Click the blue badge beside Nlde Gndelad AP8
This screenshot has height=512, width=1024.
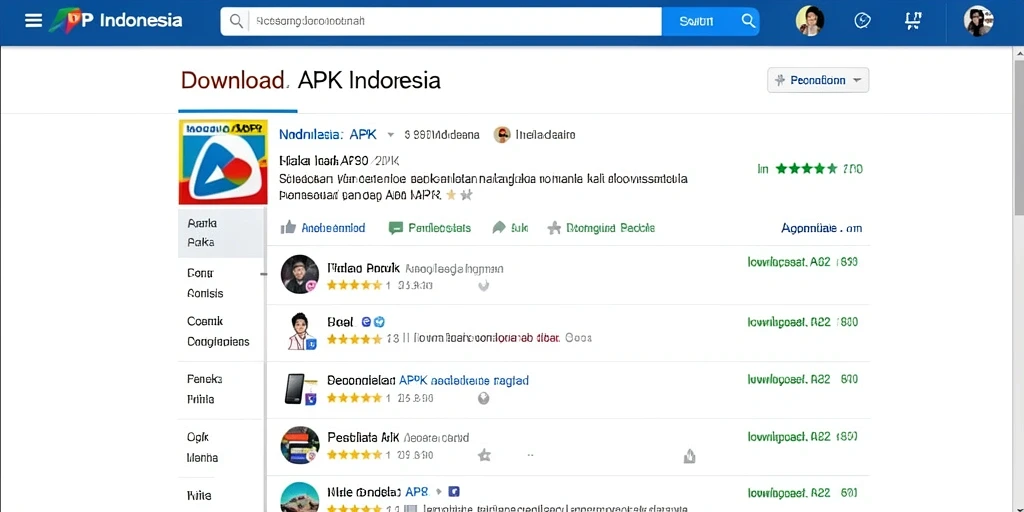click(x=454, y=492)
